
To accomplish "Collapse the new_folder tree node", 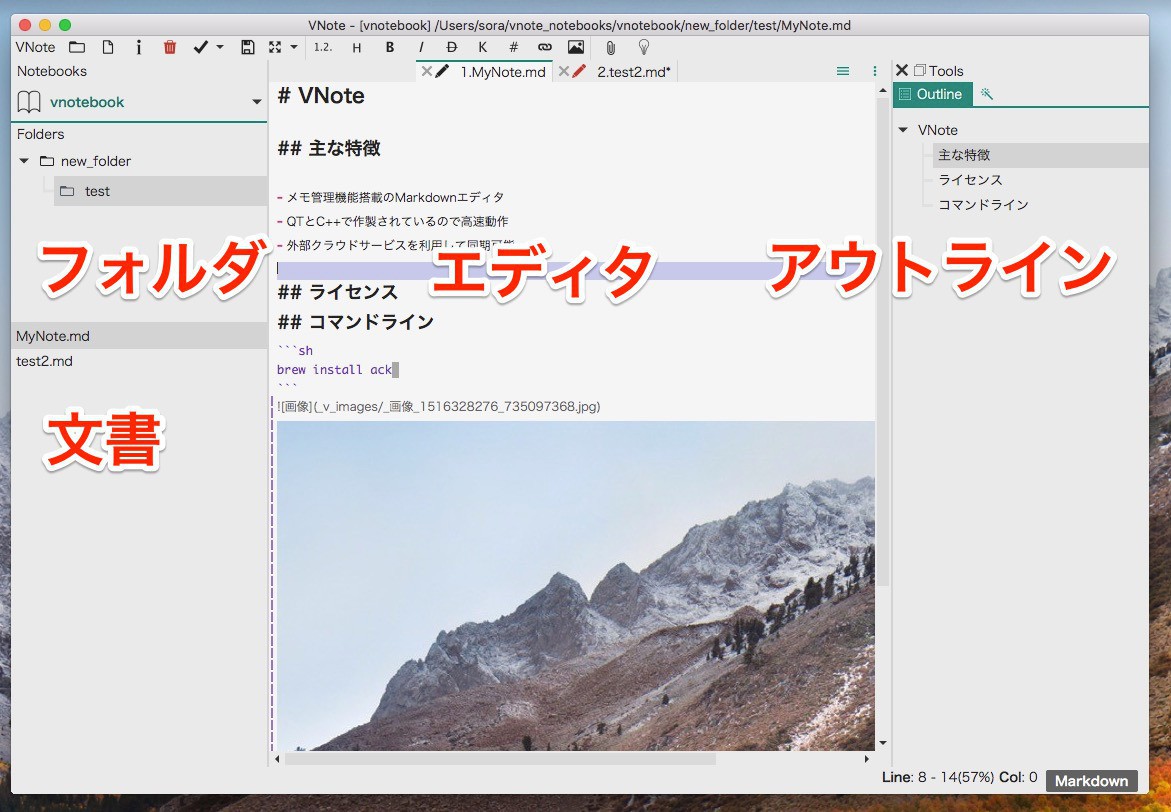I will (x=24, y=161).
